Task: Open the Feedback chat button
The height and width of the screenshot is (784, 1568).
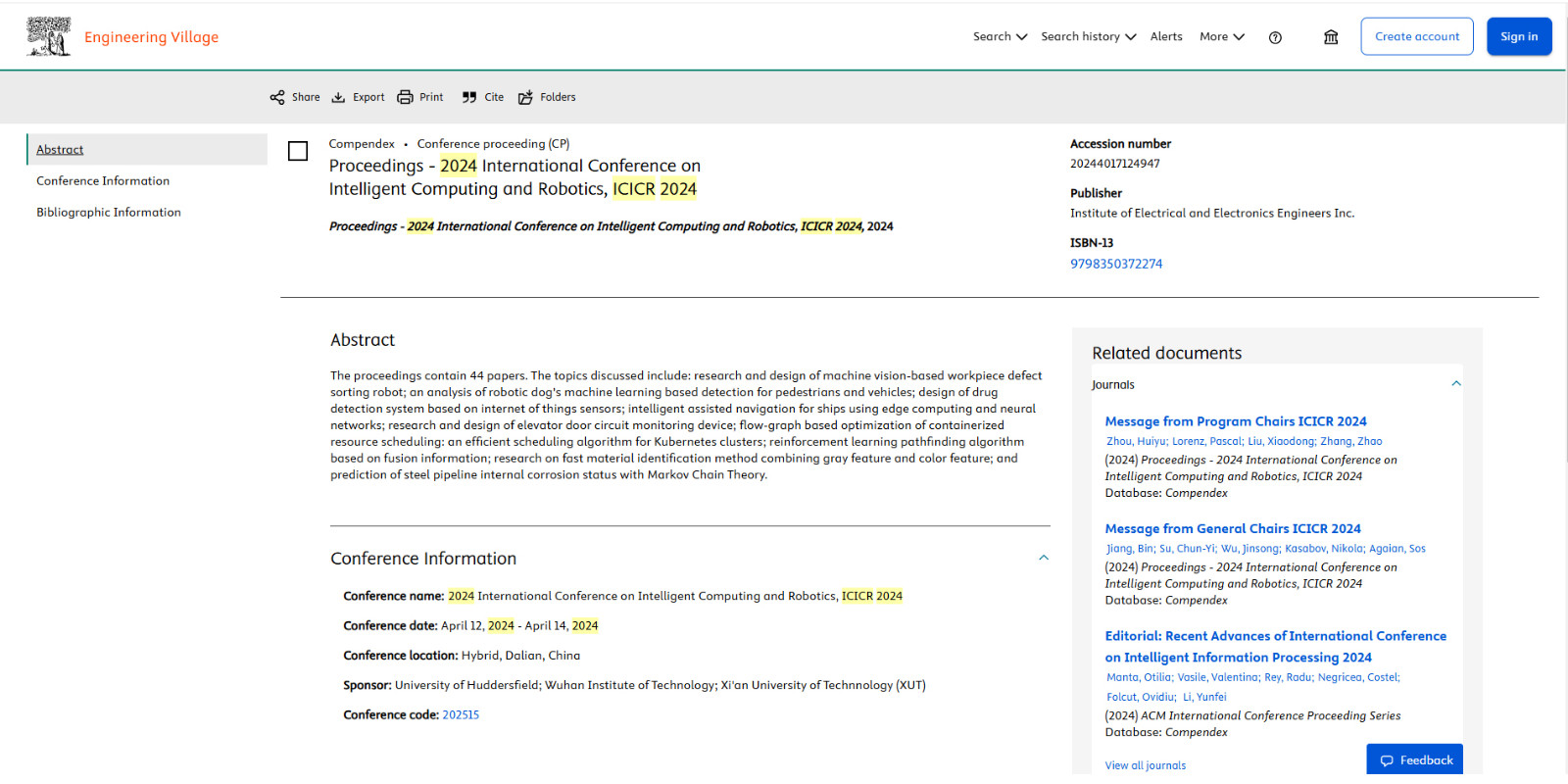Action: click(1415, 759)
